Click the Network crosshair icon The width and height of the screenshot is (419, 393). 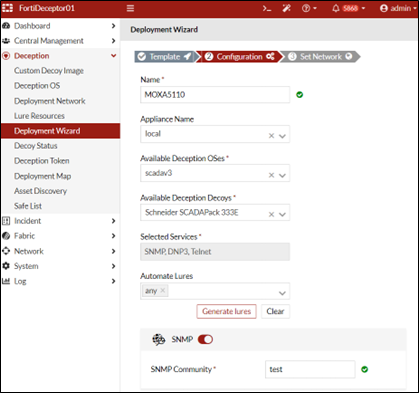click(6, 251)
